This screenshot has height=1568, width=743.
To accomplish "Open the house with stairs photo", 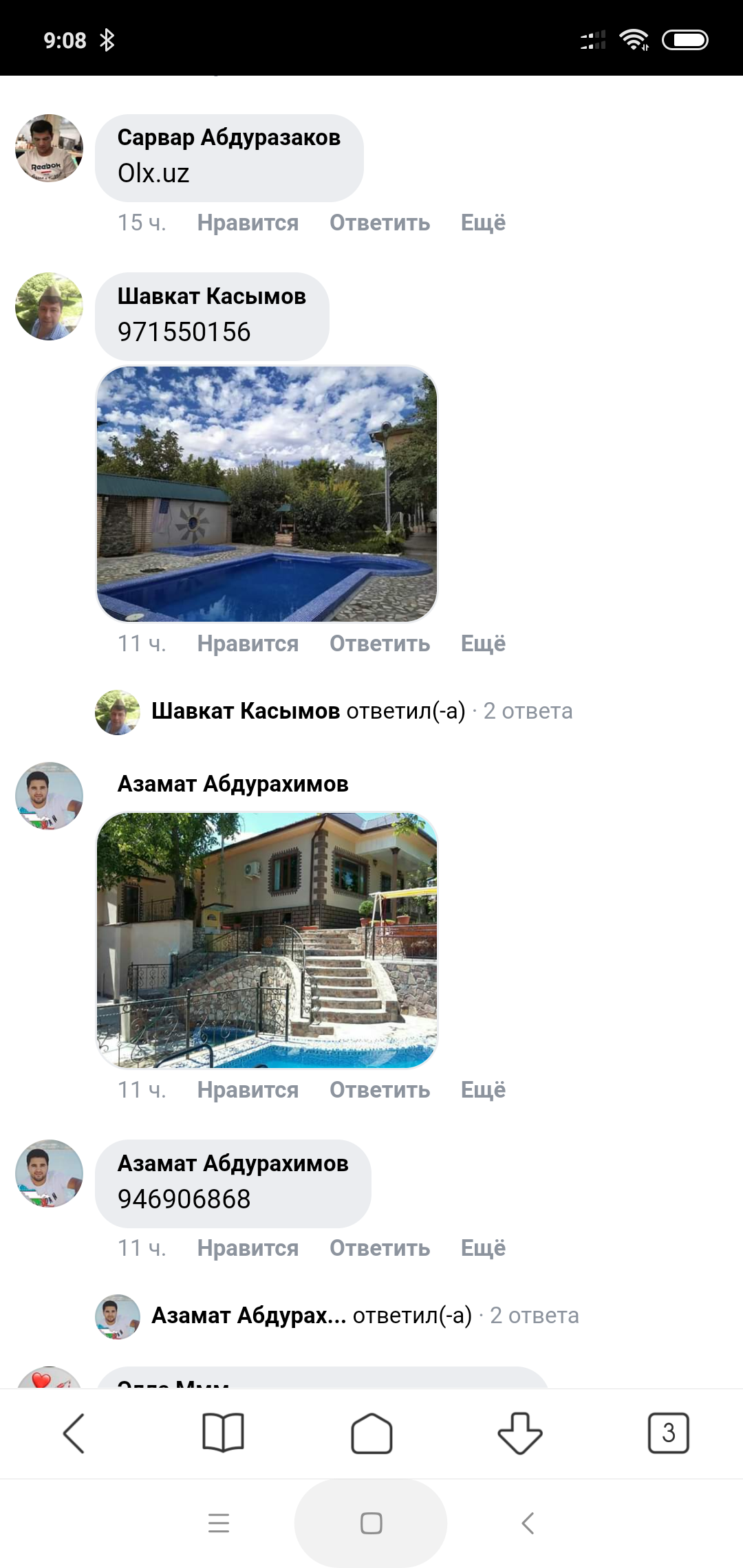I will [267, 940].
